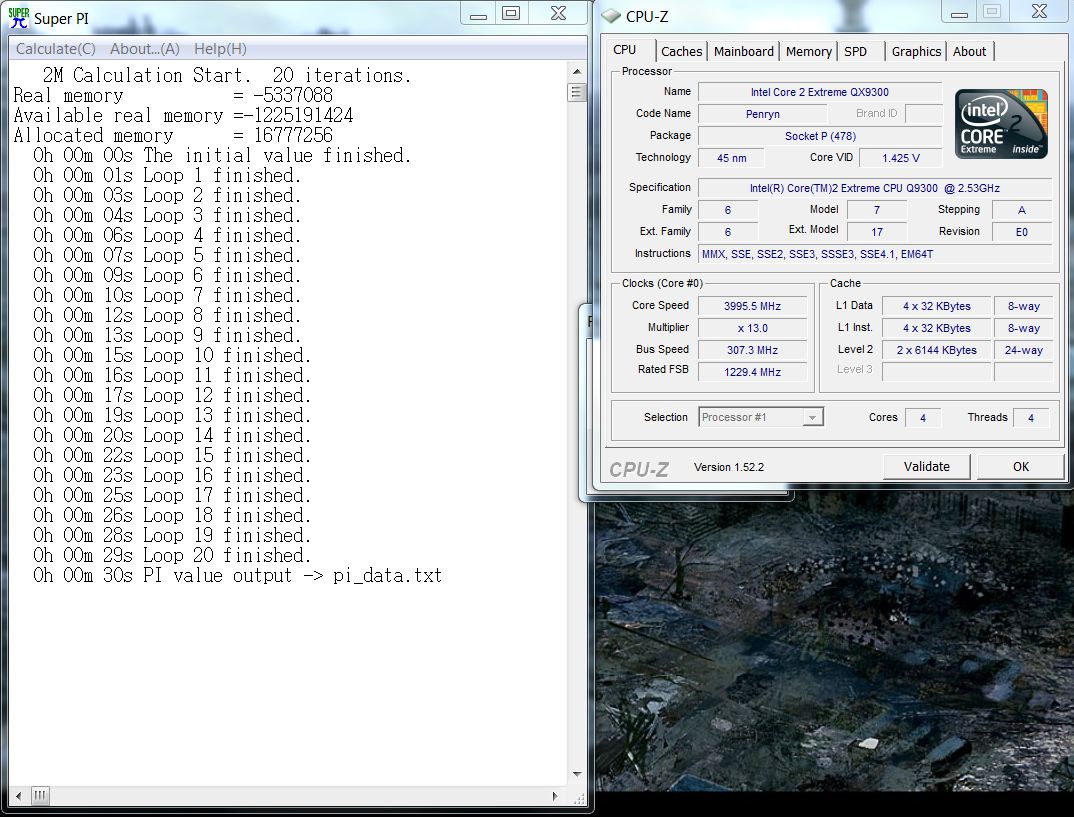Click the Super PI window resize grip
This screenshot has height=817, width=1074.
(579, 798)
